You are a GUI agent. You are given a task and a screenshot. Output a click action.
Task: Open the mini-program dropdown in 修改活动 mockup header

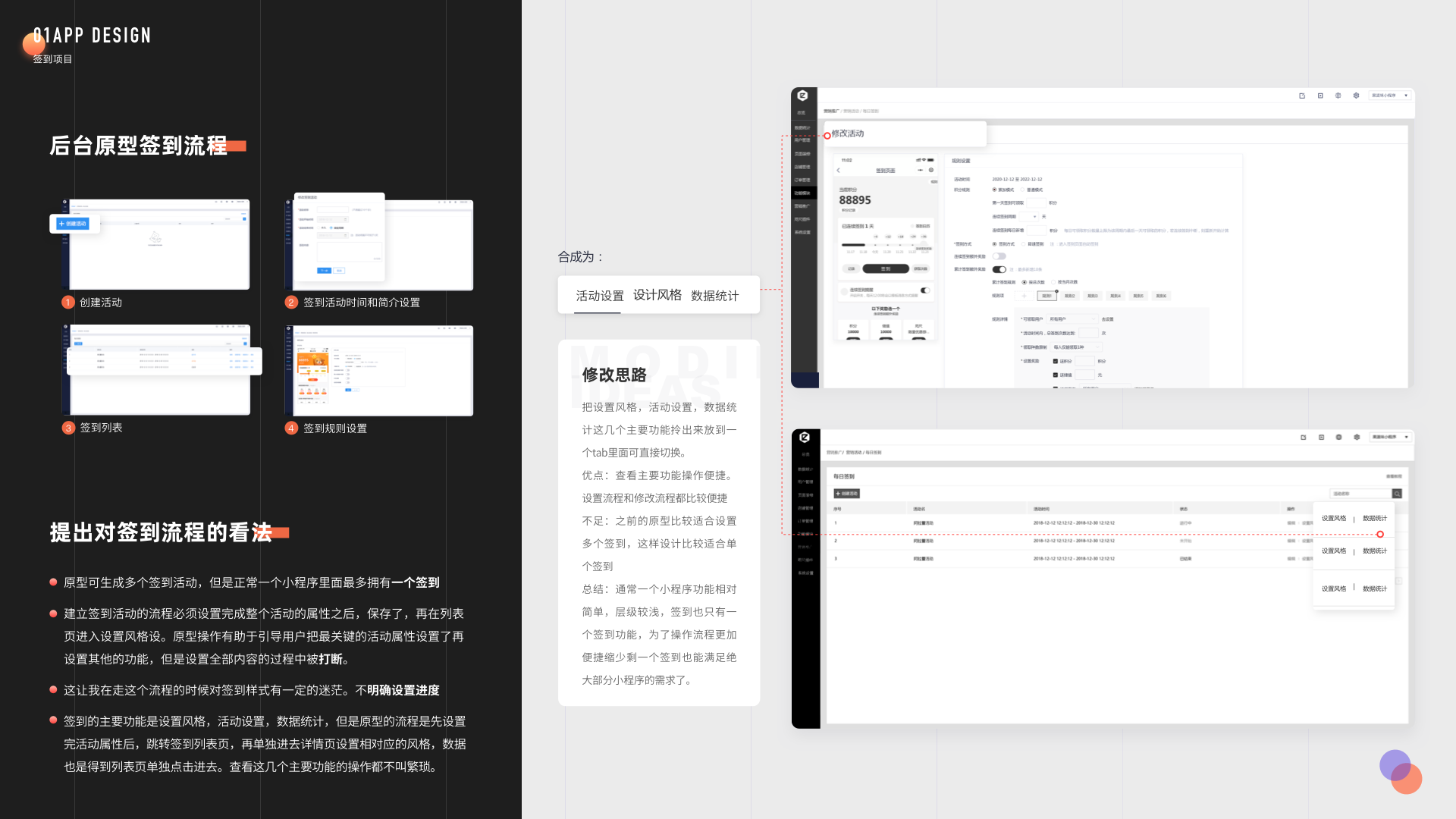(x=1389, y=96)
